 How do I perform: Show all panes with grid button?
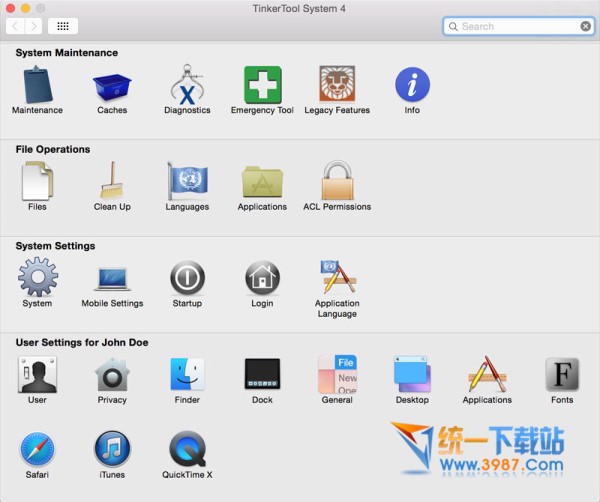[63, 26]
